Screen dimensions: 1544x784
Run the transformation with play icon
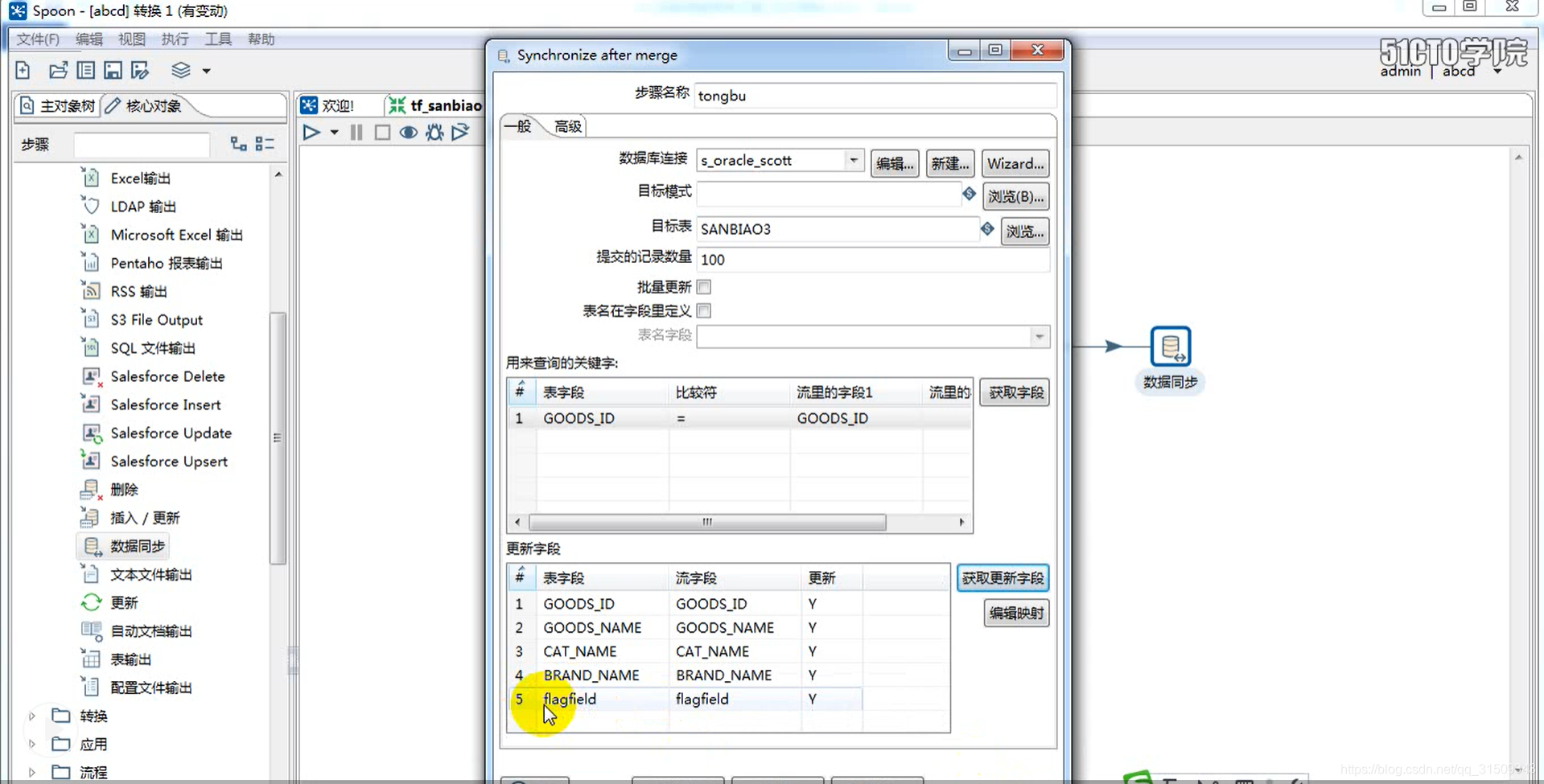[x=311, y=133]
